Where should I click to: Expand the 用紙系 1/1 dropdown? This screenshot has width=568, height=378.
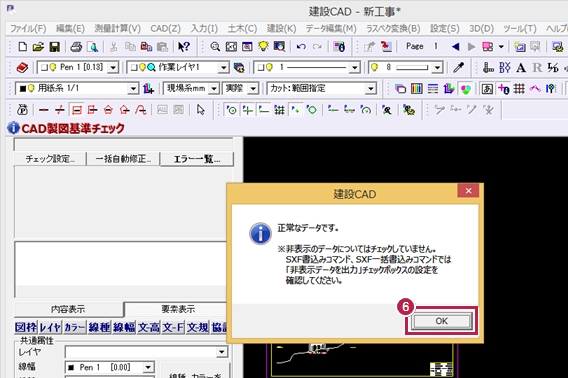[x=133, y=88]
